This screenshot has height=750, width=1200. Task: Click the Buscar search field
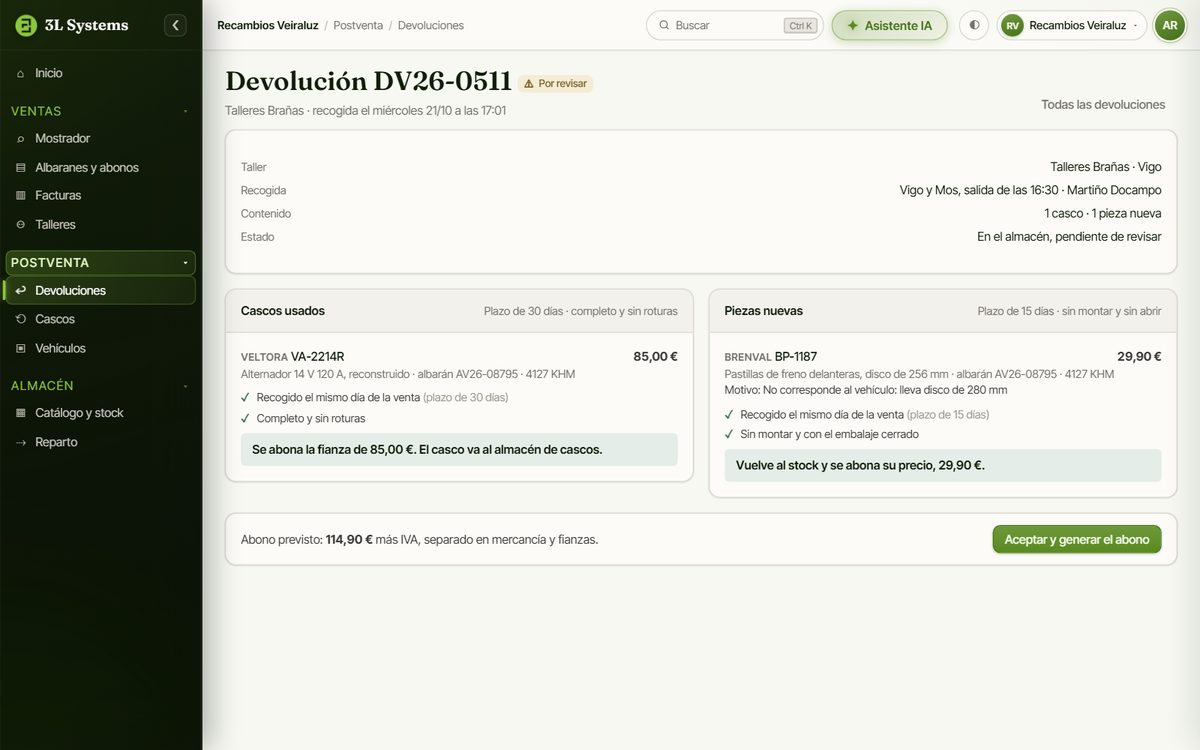point(734,25)
